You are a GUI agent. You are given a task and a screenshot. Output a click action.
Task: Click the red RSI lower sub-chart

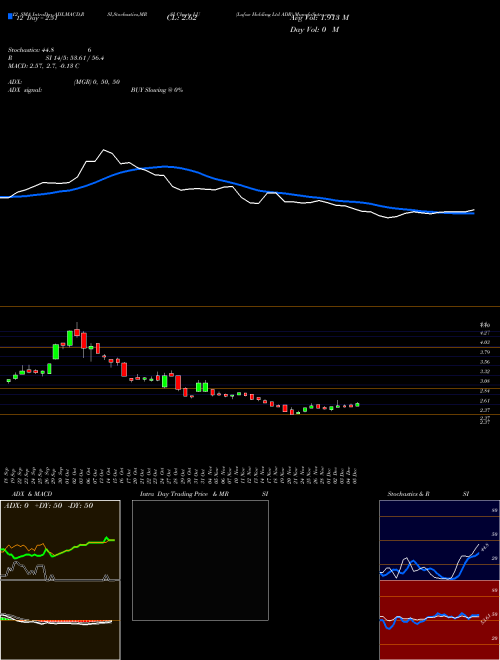(x=439, y=620)
